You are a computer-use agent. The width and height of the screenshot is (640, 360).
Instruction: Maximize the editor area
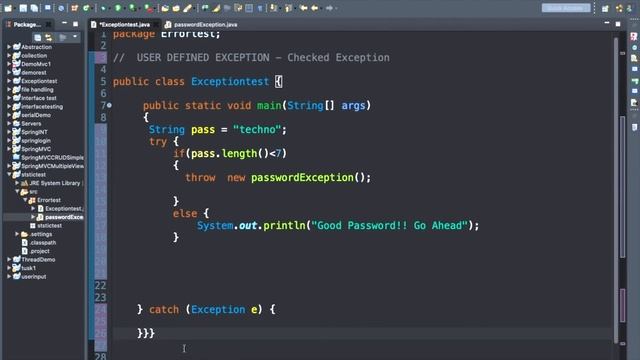(x=618, y=24)
